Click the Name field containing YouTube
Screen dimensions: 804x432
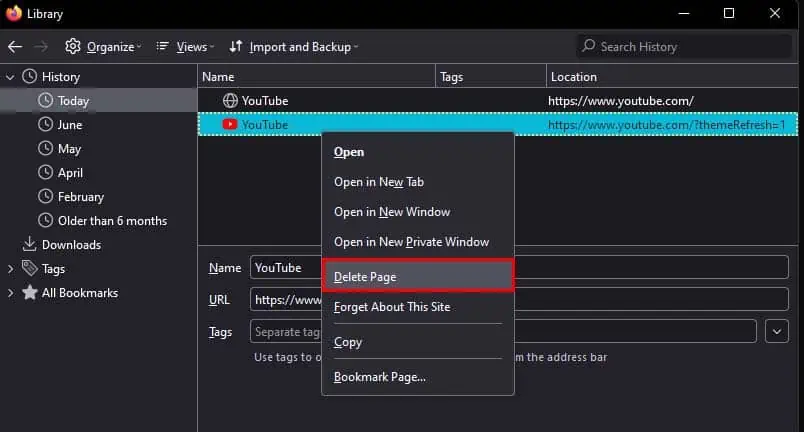pos(519,267)
